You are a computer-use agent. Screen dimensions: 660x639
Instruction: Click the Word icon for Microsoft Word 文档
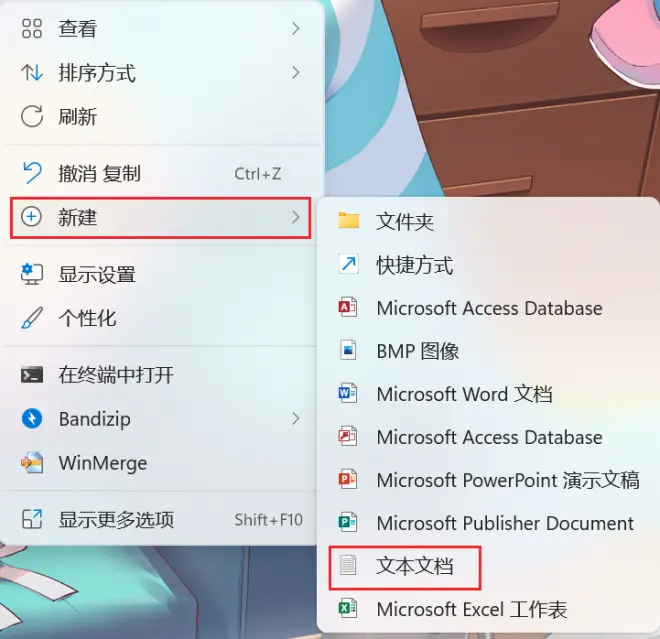point(348,393)
